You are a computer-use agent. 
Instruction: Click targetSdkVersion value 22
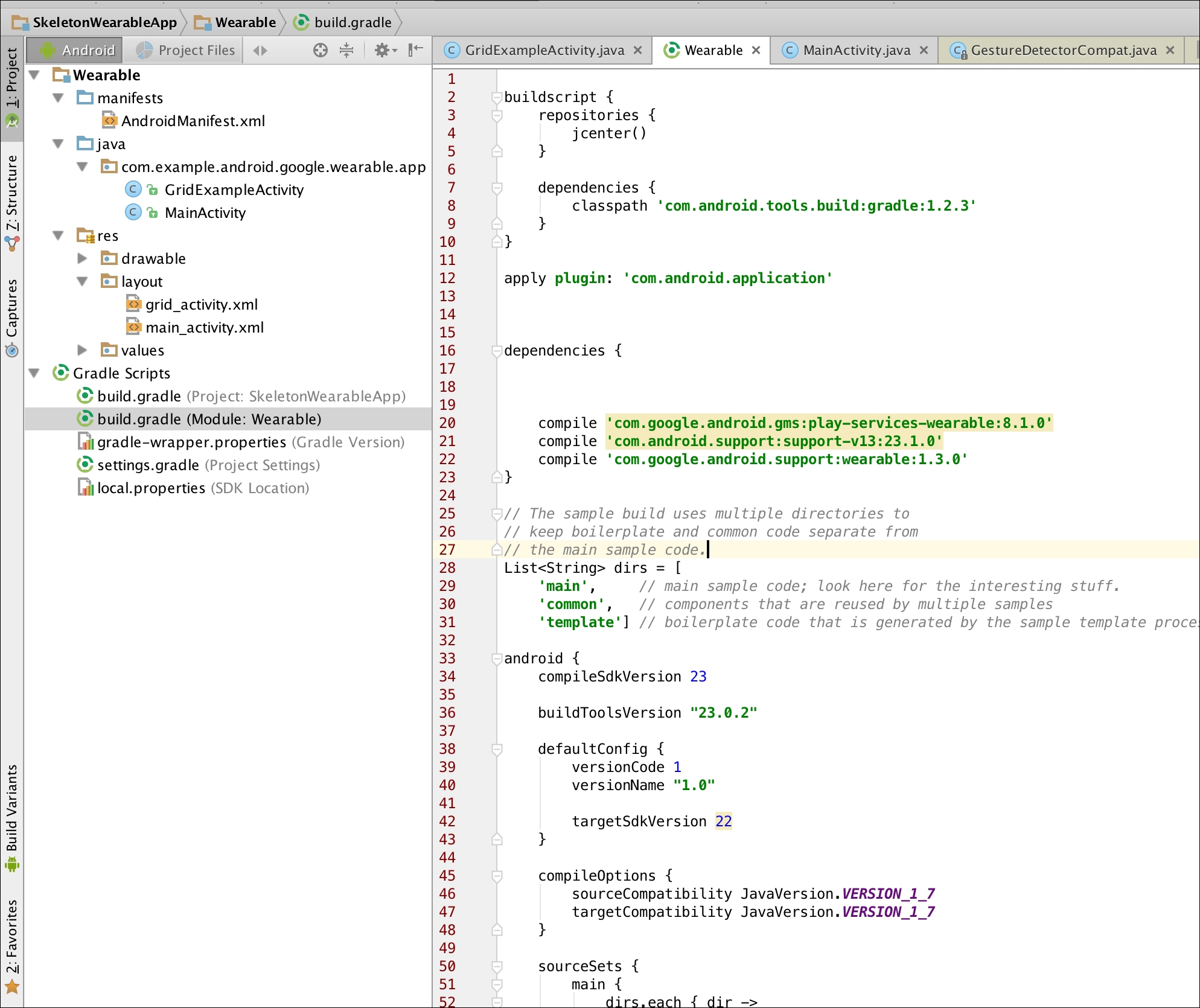[x=724, y=821]
